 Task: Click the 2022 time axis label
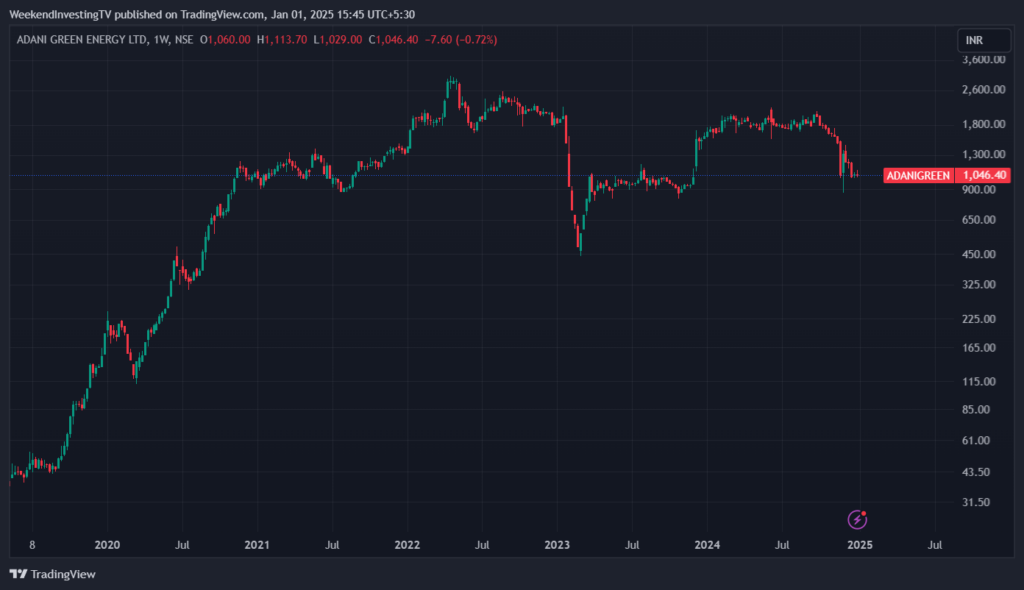[x=407, y=545]
